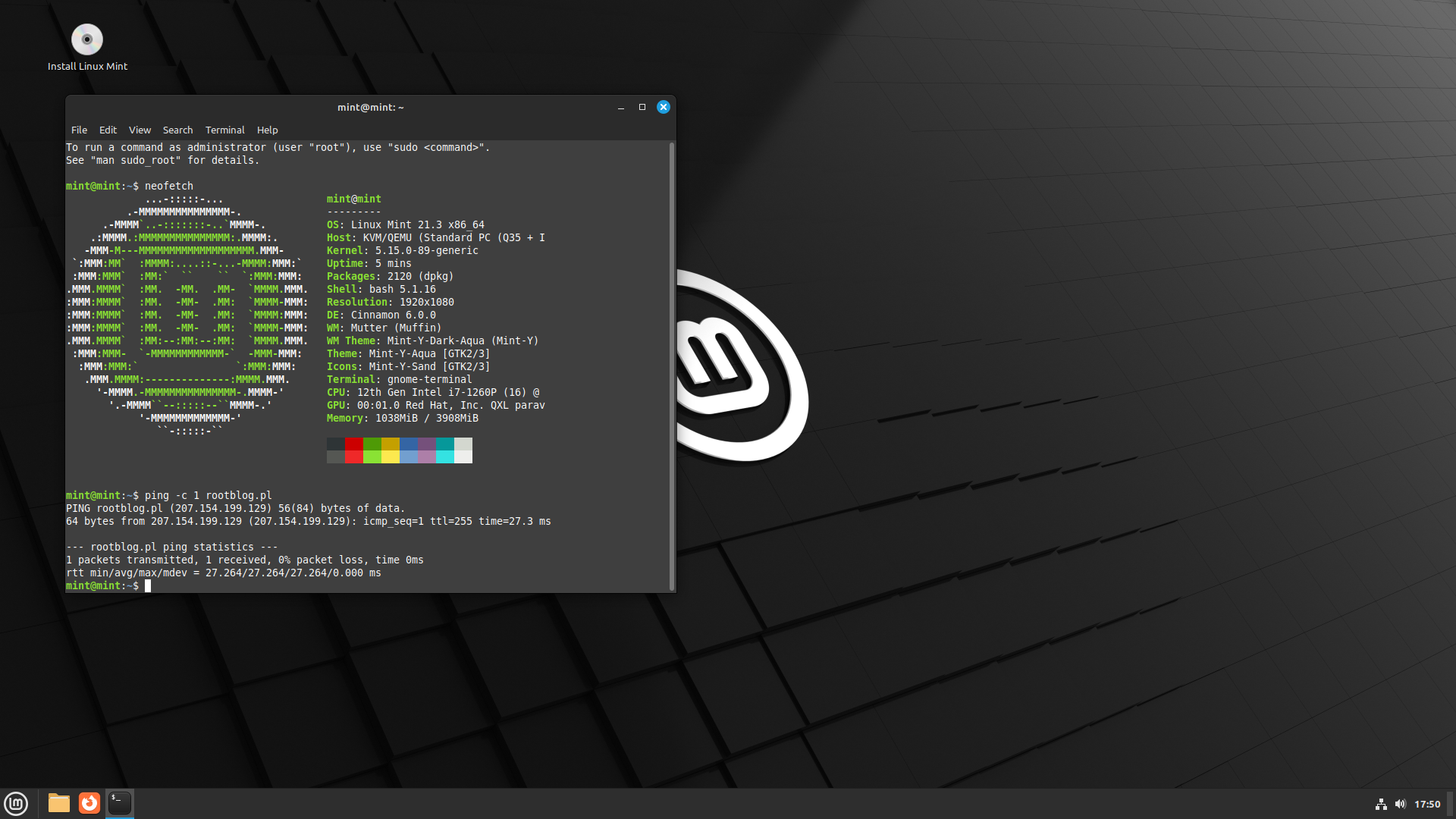Screen dimensions: 1456x819
Task: Expand the Help menu of the terminal
Action: point(267,130)
